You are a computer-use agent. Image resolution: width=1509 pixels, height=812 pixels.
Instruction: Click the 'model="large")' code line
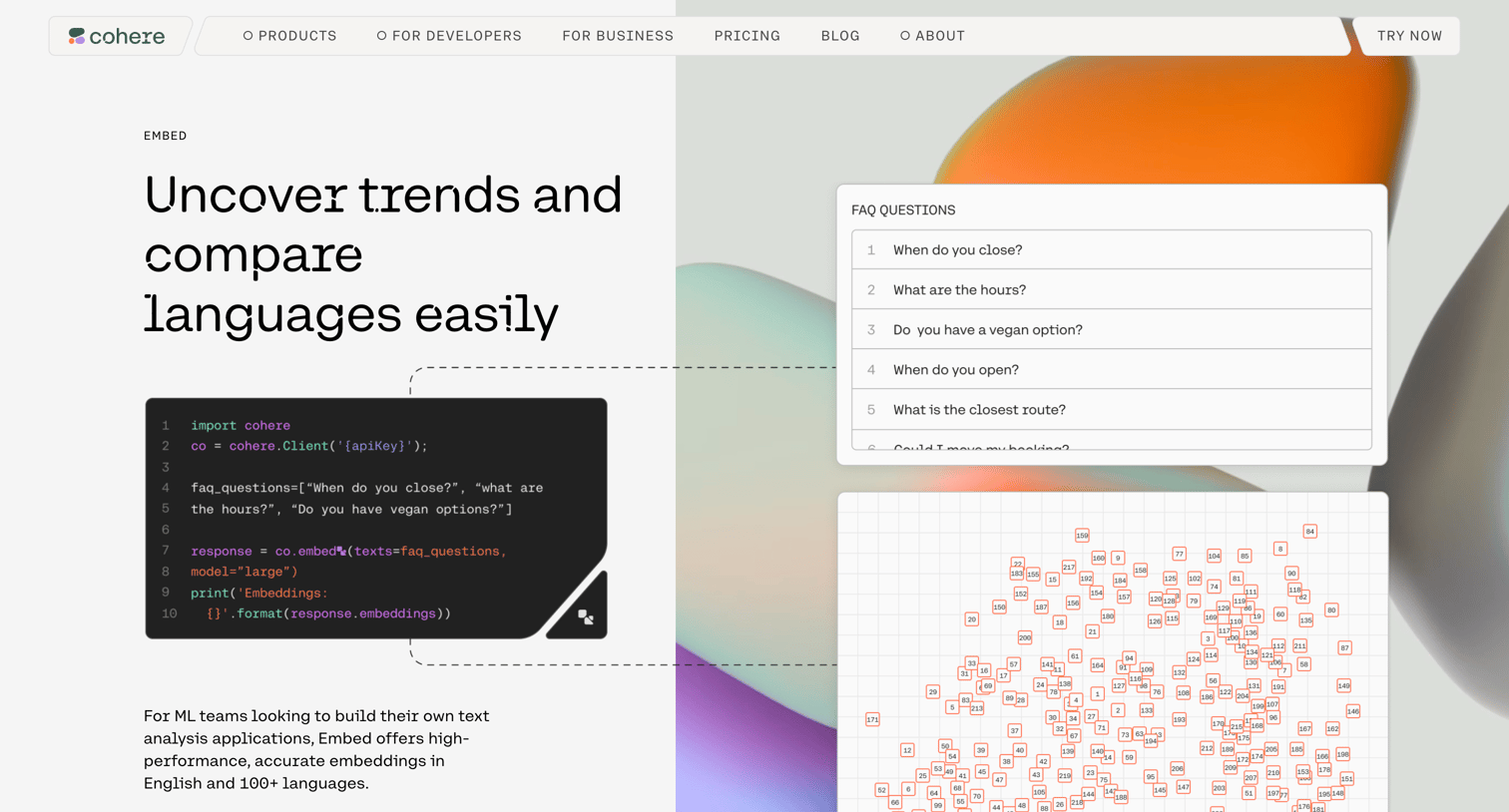click(245, 572)
